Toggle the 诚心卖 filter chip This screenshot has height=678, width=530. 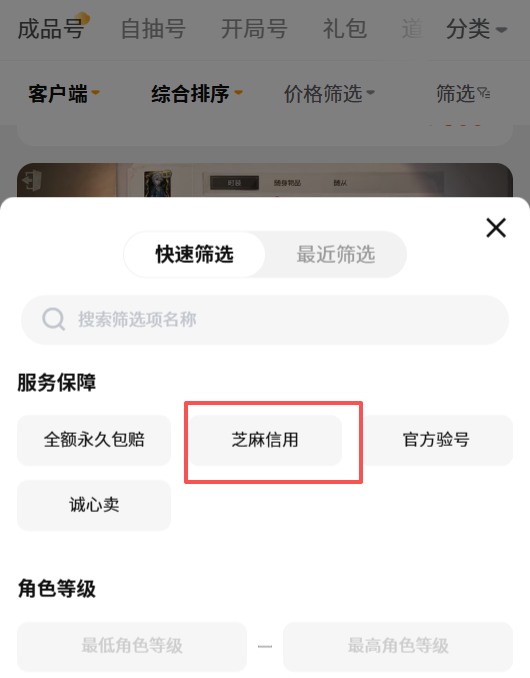(x=94, y=505)
